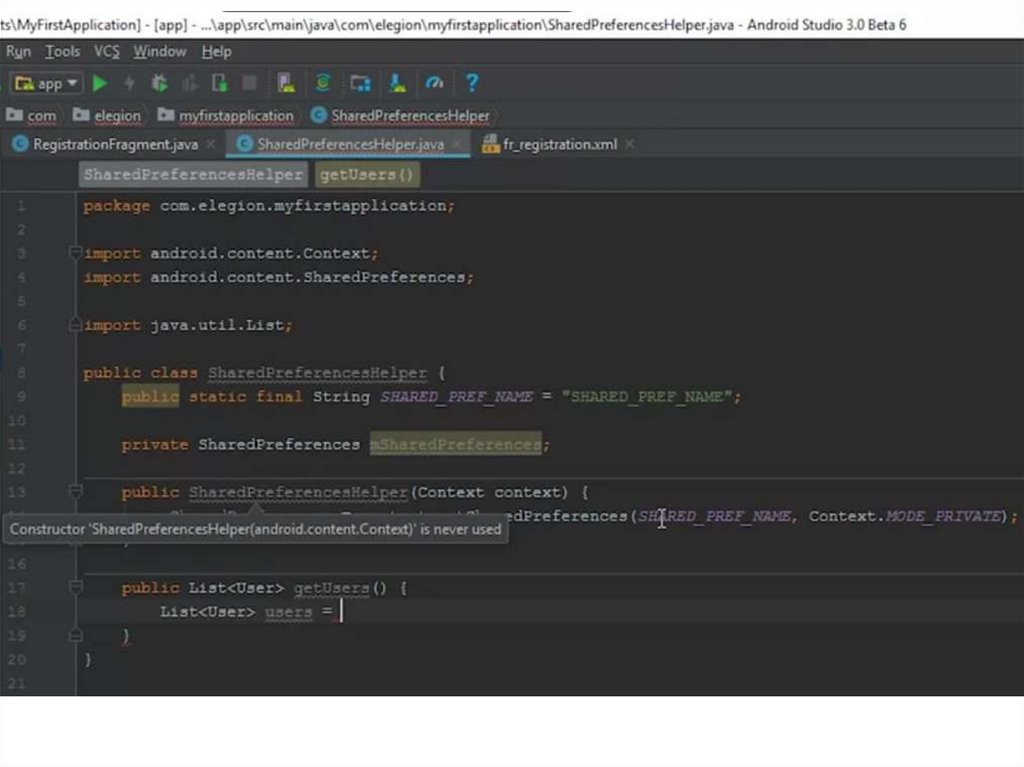Open the SDK Manager download icon
Viewport: 1024px width, 767px height.
coord(397,84)
